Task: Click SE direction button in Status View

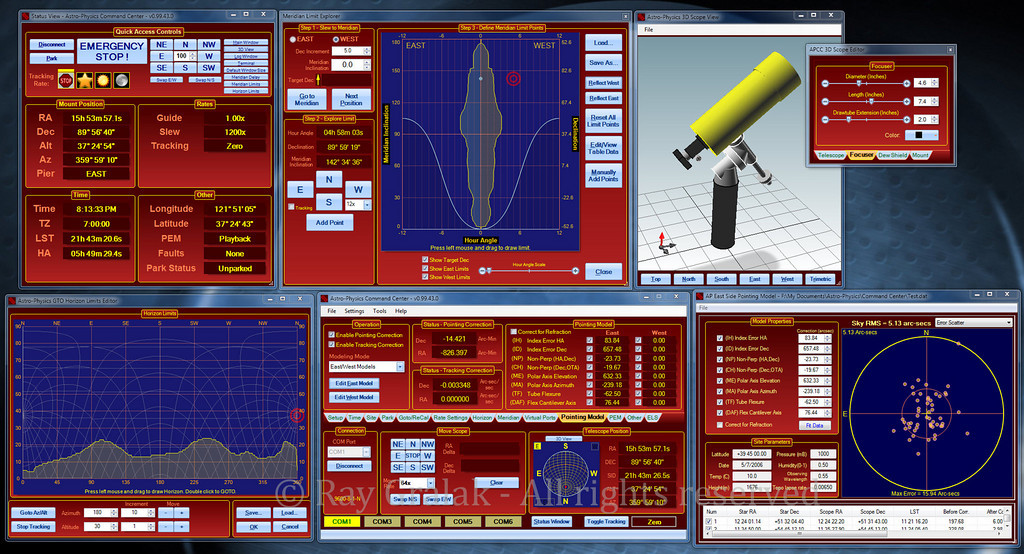Action: click(x=161, y=68)
